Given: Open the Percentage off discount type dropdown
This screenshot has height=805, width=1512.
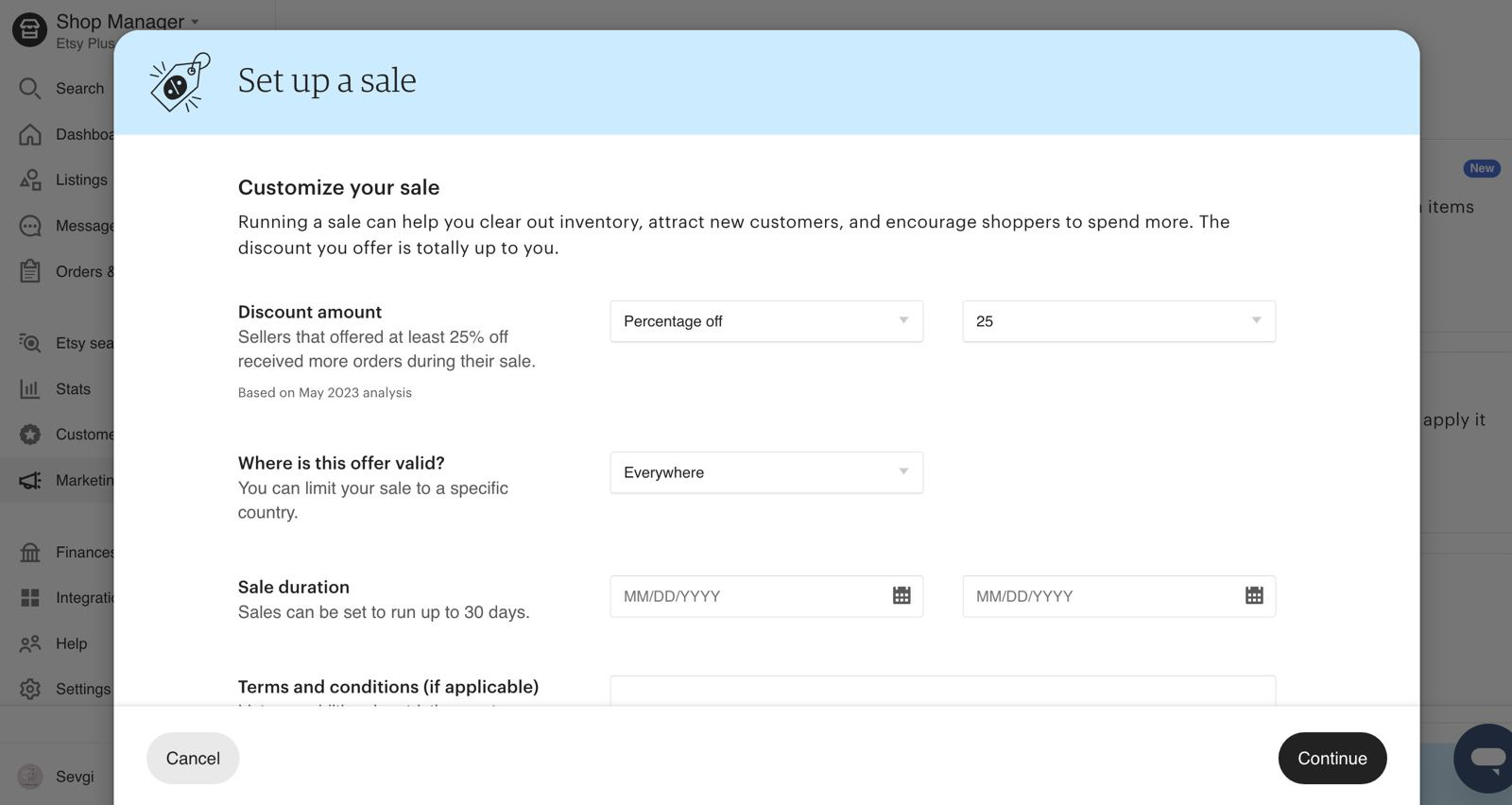Looking at the screenshot, I should (x=766, y=321).
